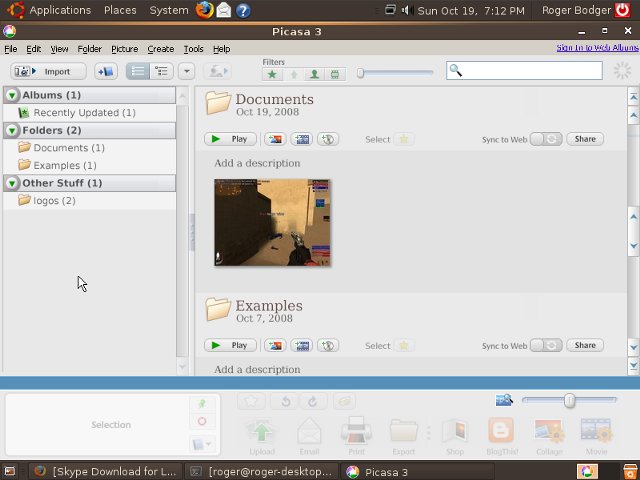
Task: Click the Shop icon in bottom tray
Action: click(455, 438)
